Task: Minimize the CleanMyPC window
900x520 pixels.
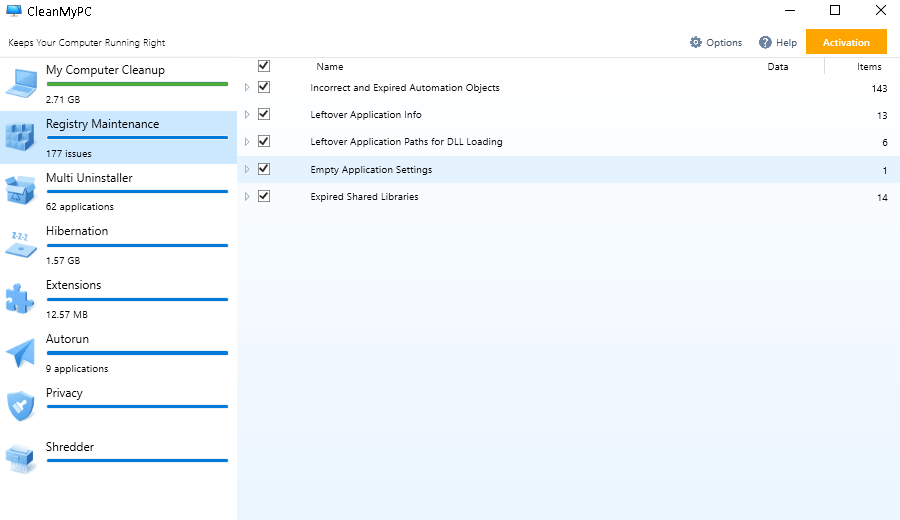Action: [x=790, y=10]
